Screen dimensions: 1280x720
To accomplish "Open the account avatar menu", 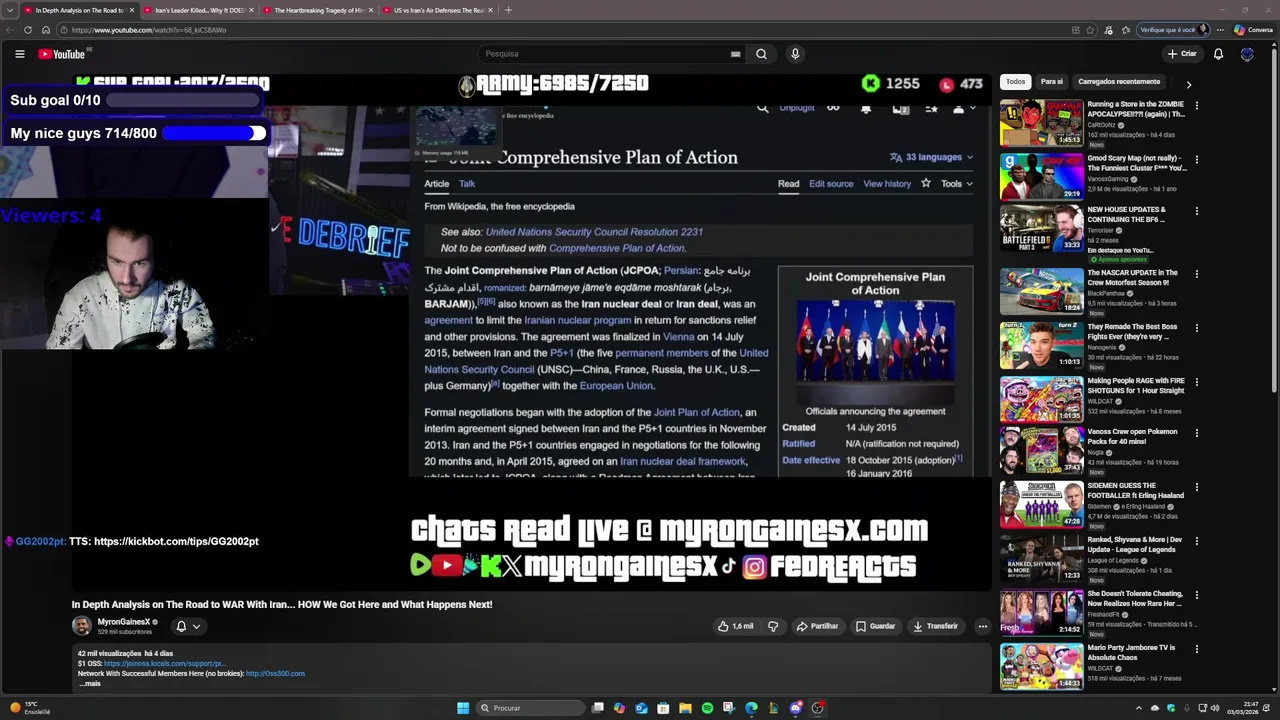I will coord(1247,54).
